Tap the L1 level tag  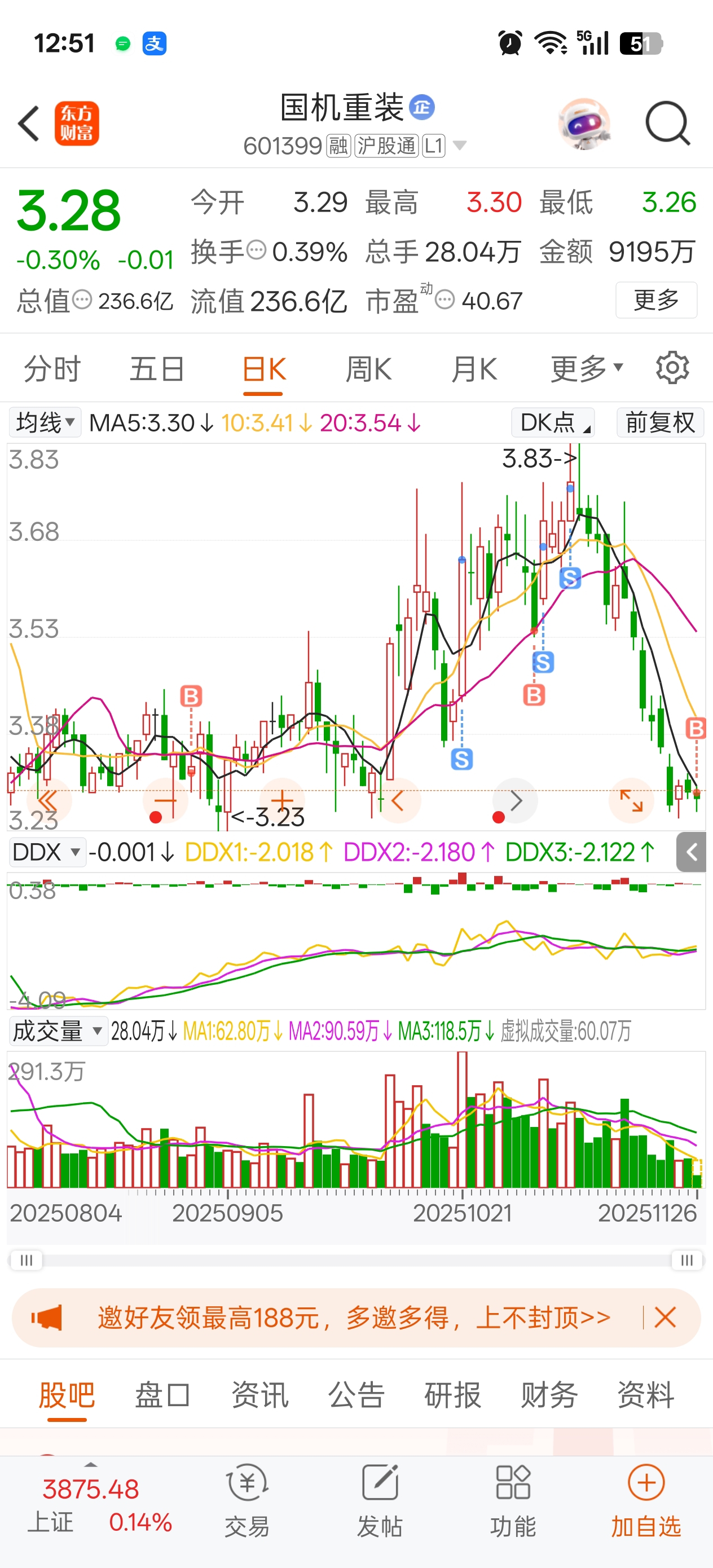point(434,146)
